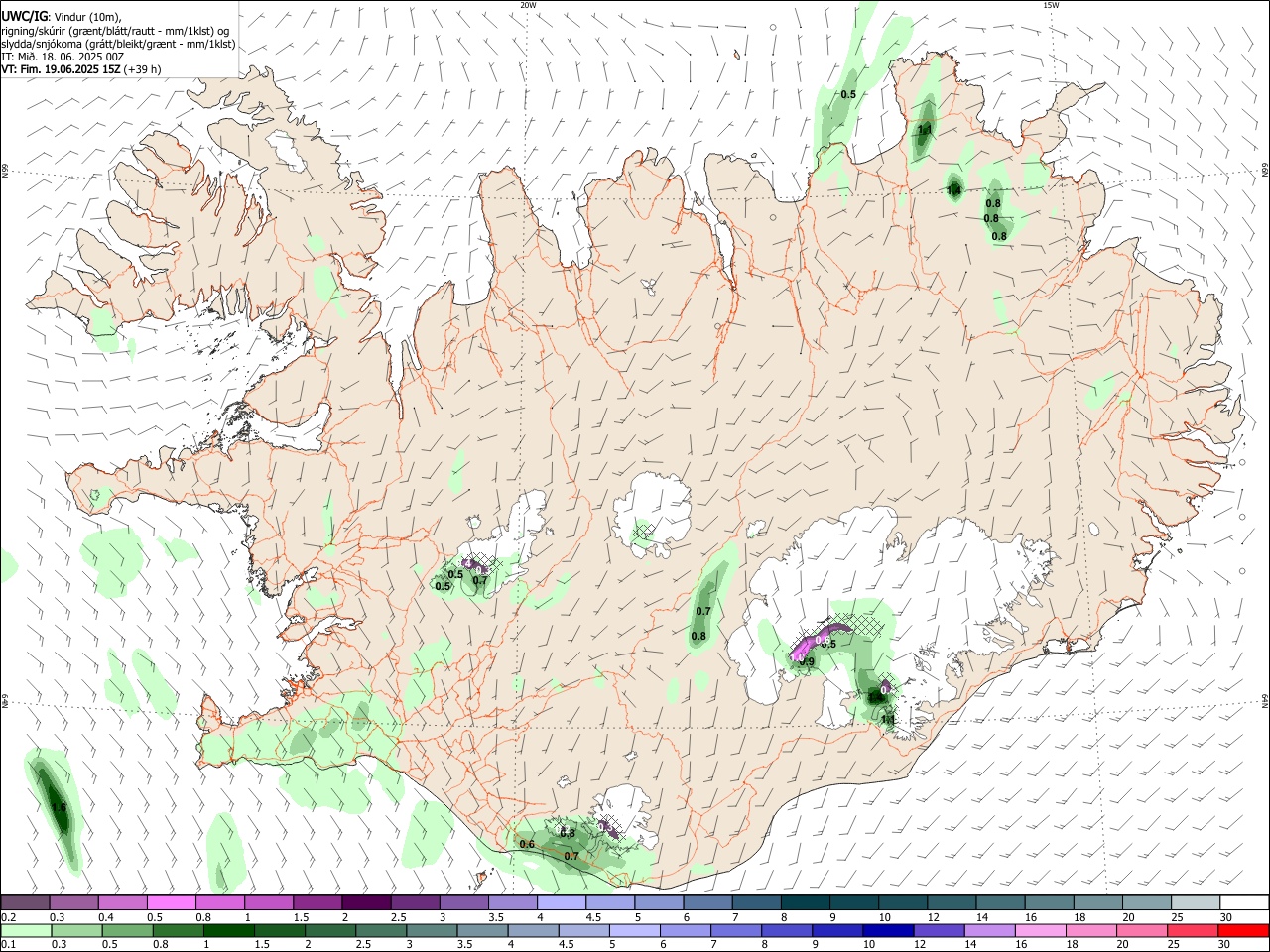The height and width of the screenshot is (952, 1270).
Task: Pick lower legend swatch between 3 and 3.5
Action: [432, 931]
